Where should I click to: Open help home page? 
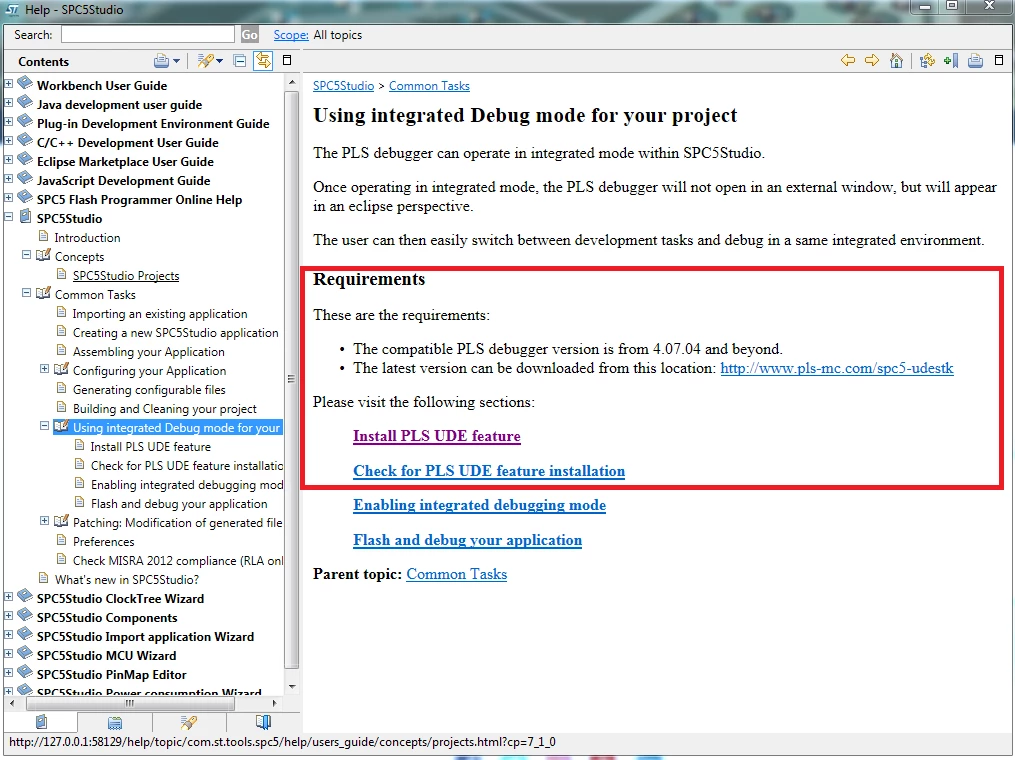tap(896, 60)
